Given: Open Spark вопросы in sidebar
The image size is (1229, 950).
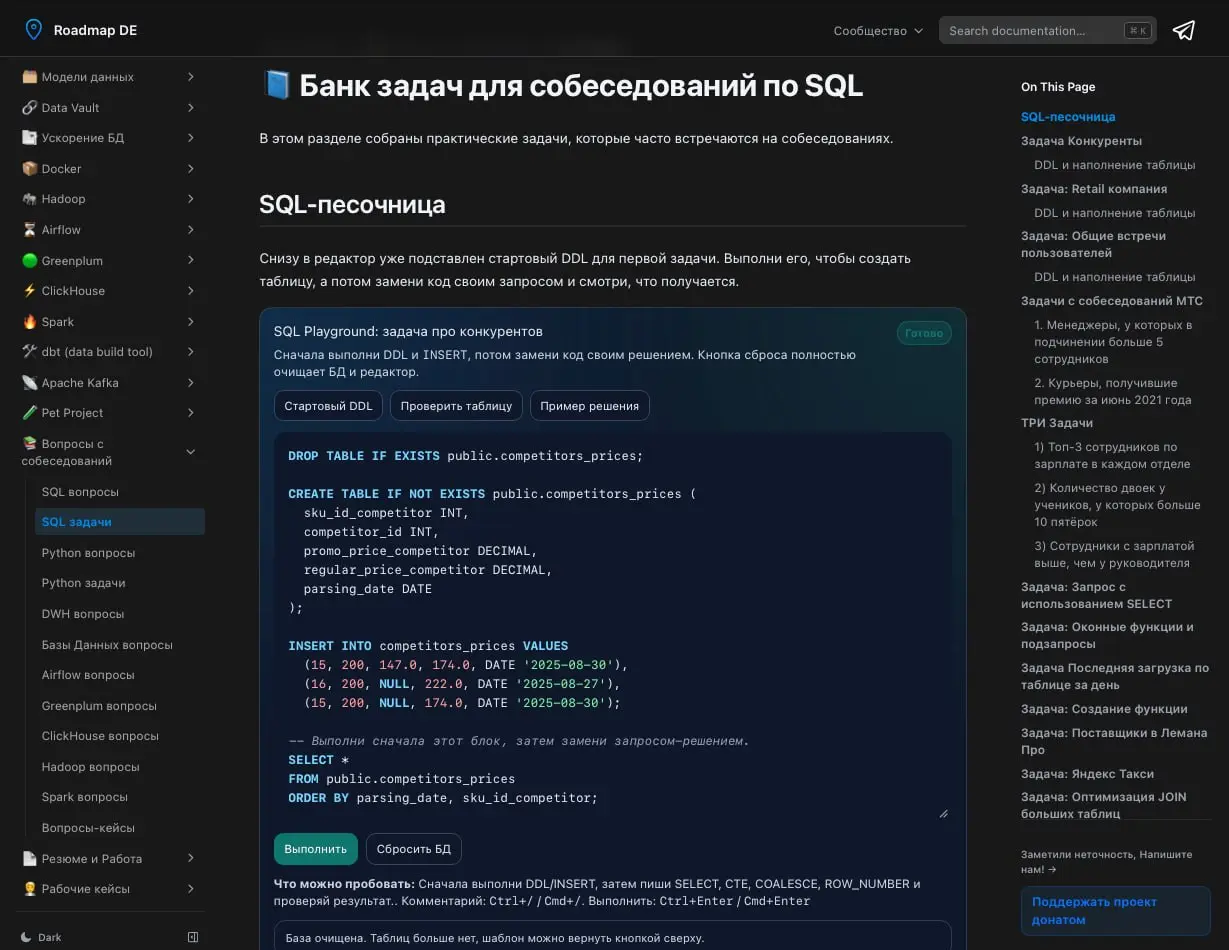Looking at the screenshot, I should (x=120, y=797).
